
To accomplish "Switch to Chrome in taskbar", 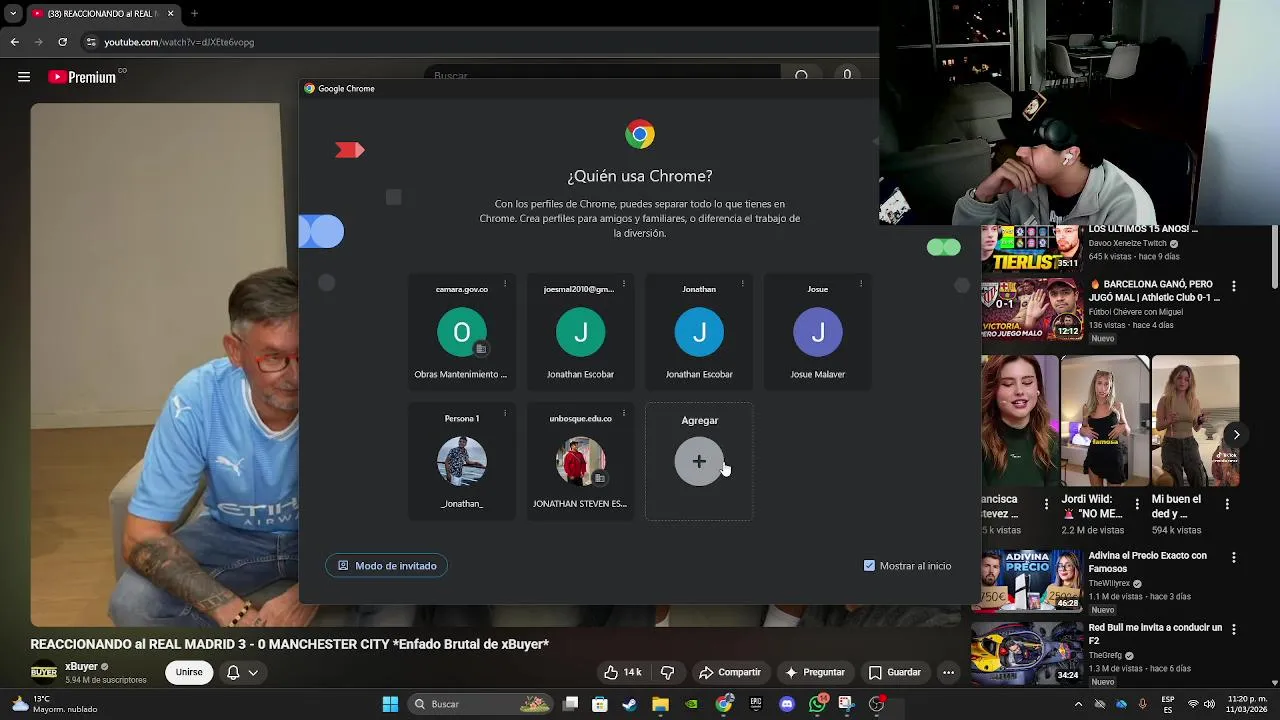I will [724, 704].
